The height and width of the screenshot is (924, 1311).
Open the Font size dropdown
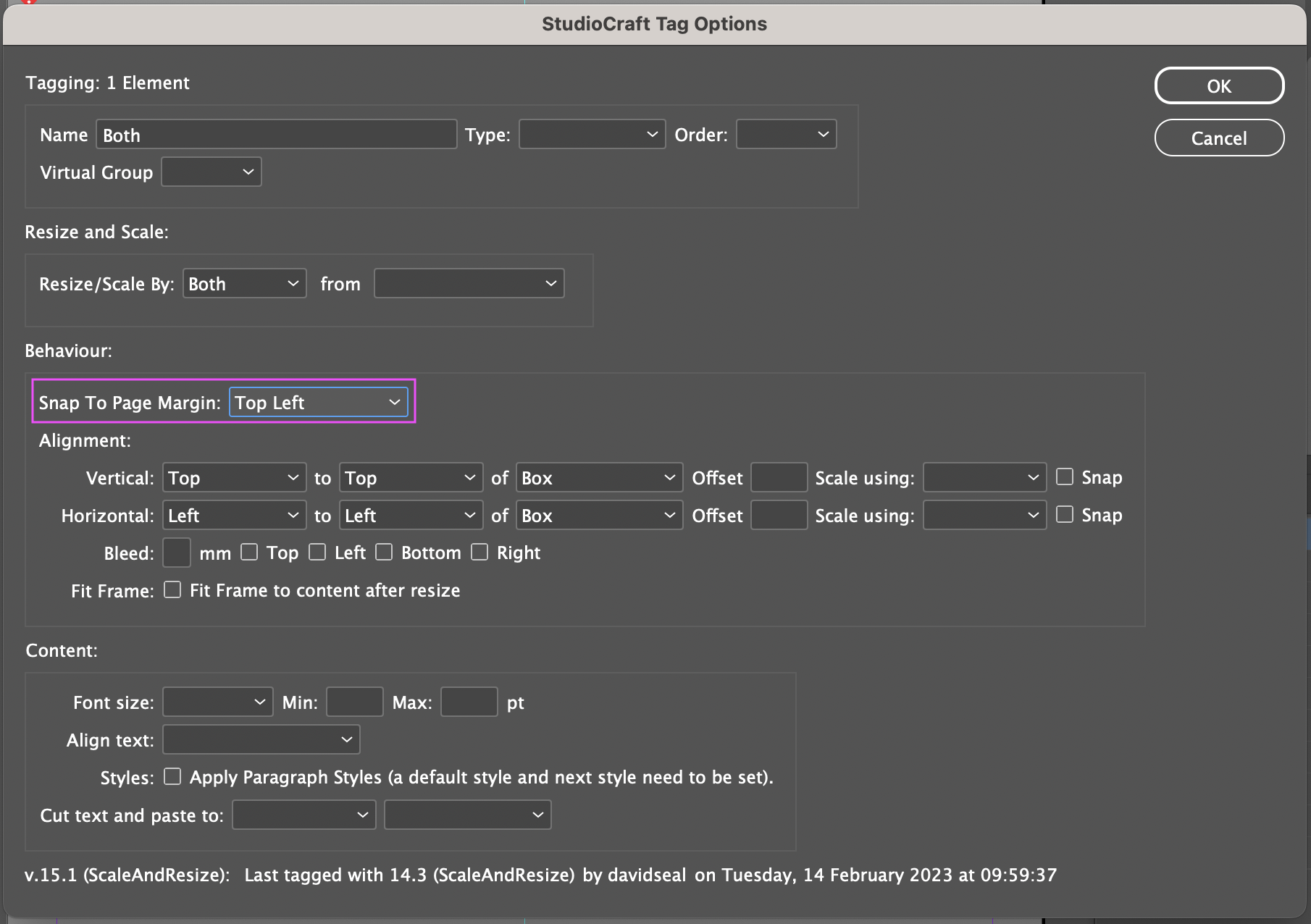[218, 702]
